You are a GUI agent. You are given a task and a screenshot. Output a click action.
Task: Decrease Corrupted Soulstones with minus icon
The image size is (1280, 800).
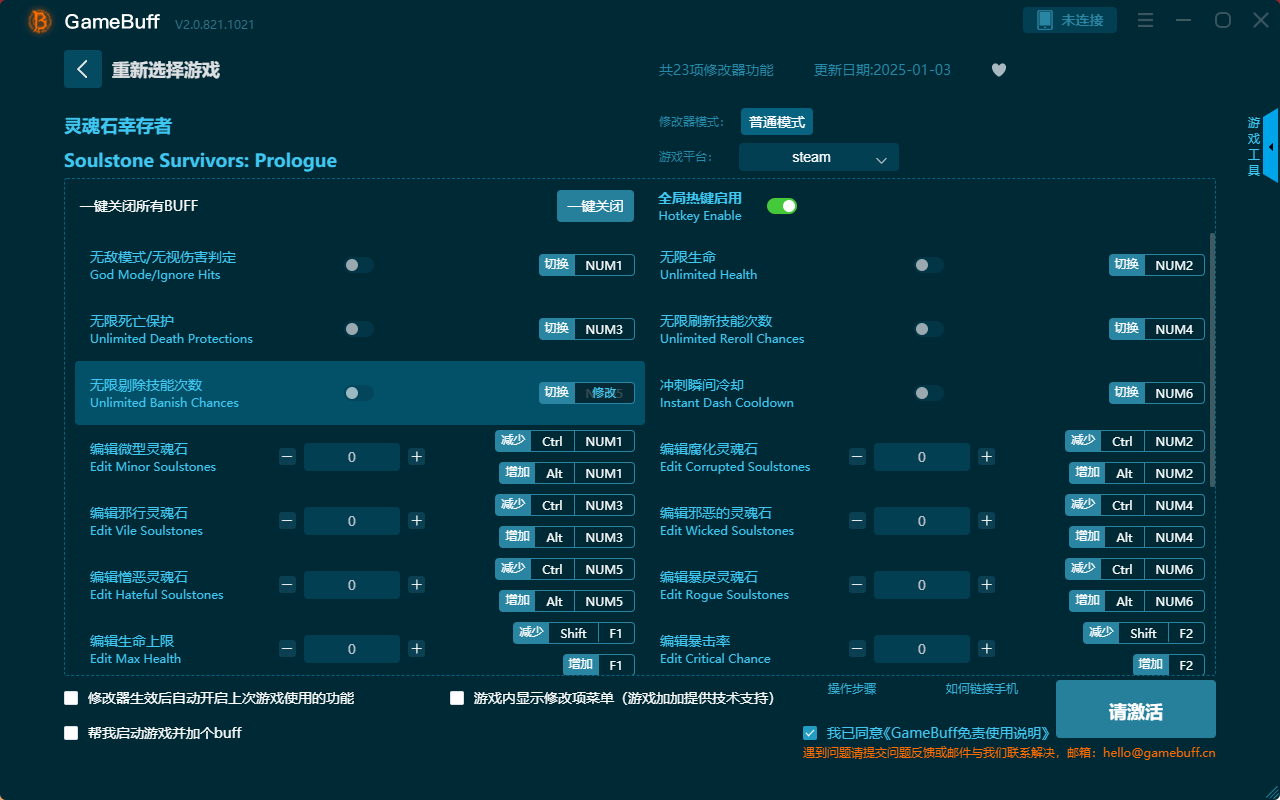pos(857,457)
